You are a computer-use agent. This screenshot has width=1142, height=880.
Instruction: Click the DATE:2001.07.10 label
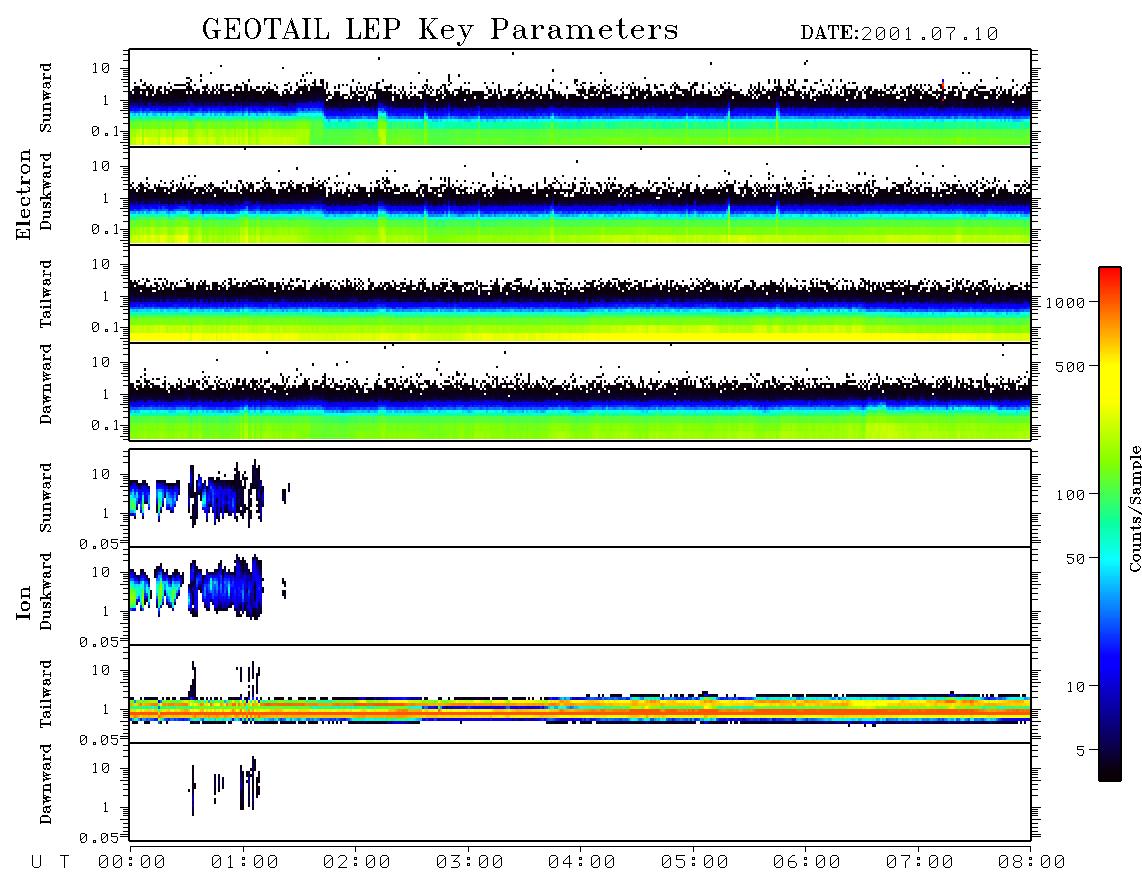[x=899, y=34]
